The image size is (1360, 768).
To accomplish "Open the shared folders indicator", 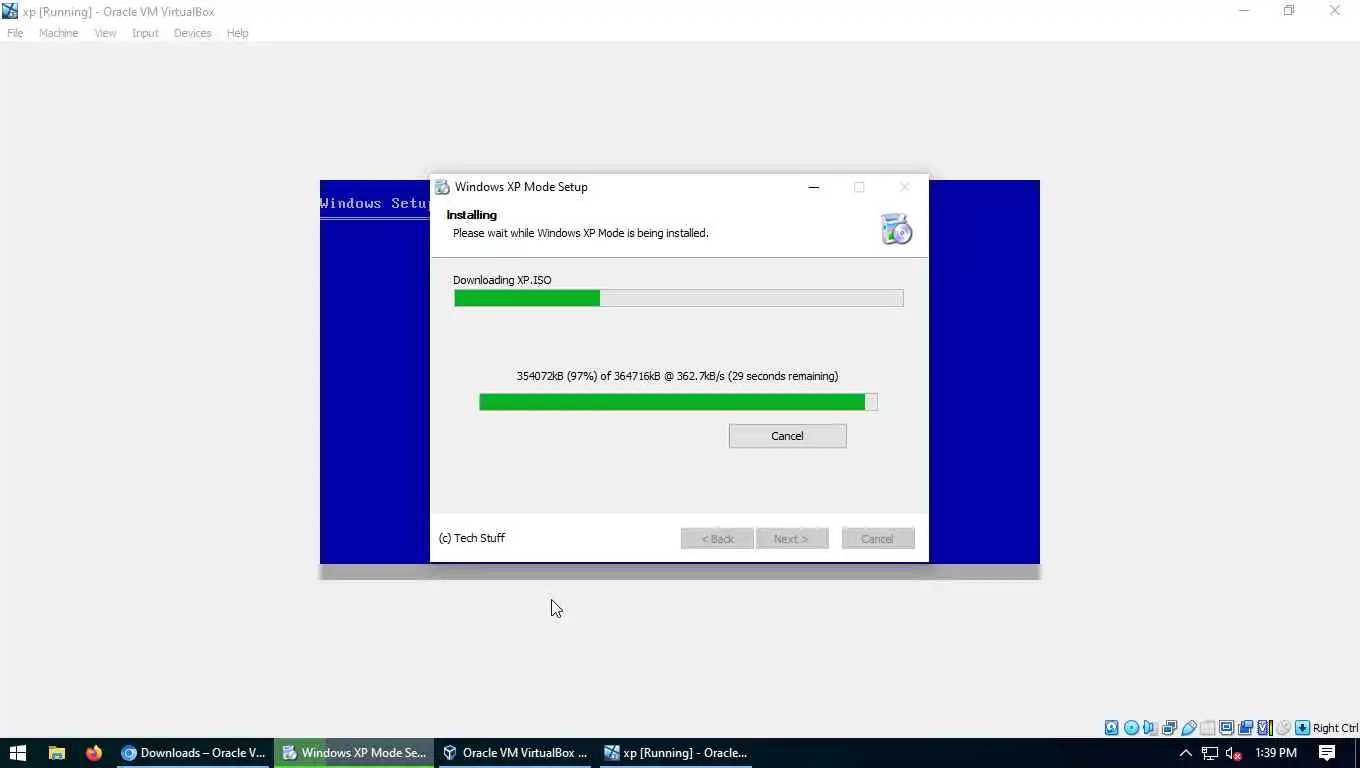I will 1207,728.
